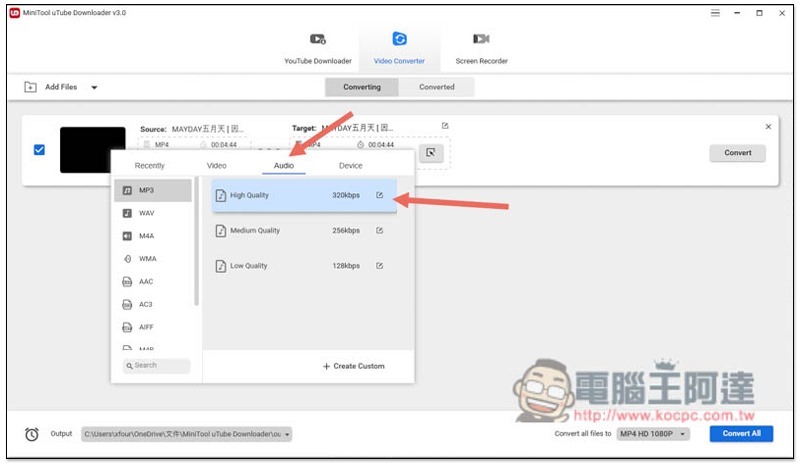Screen dimensions: 800x464
Task: Open Convert all files to dropdown
Action: [x=653, y=434]
